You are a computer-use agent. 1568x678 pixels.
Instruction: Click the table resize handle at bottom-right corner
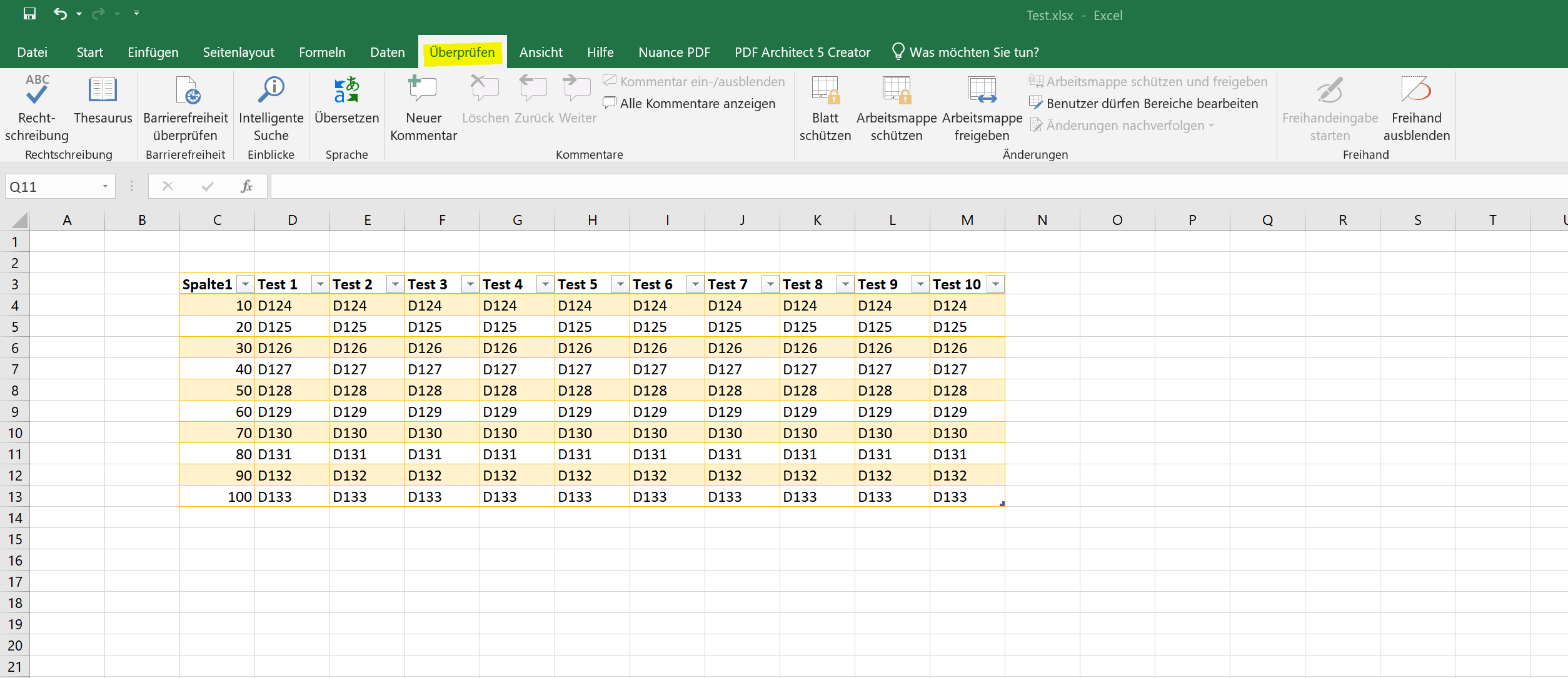1002,504
